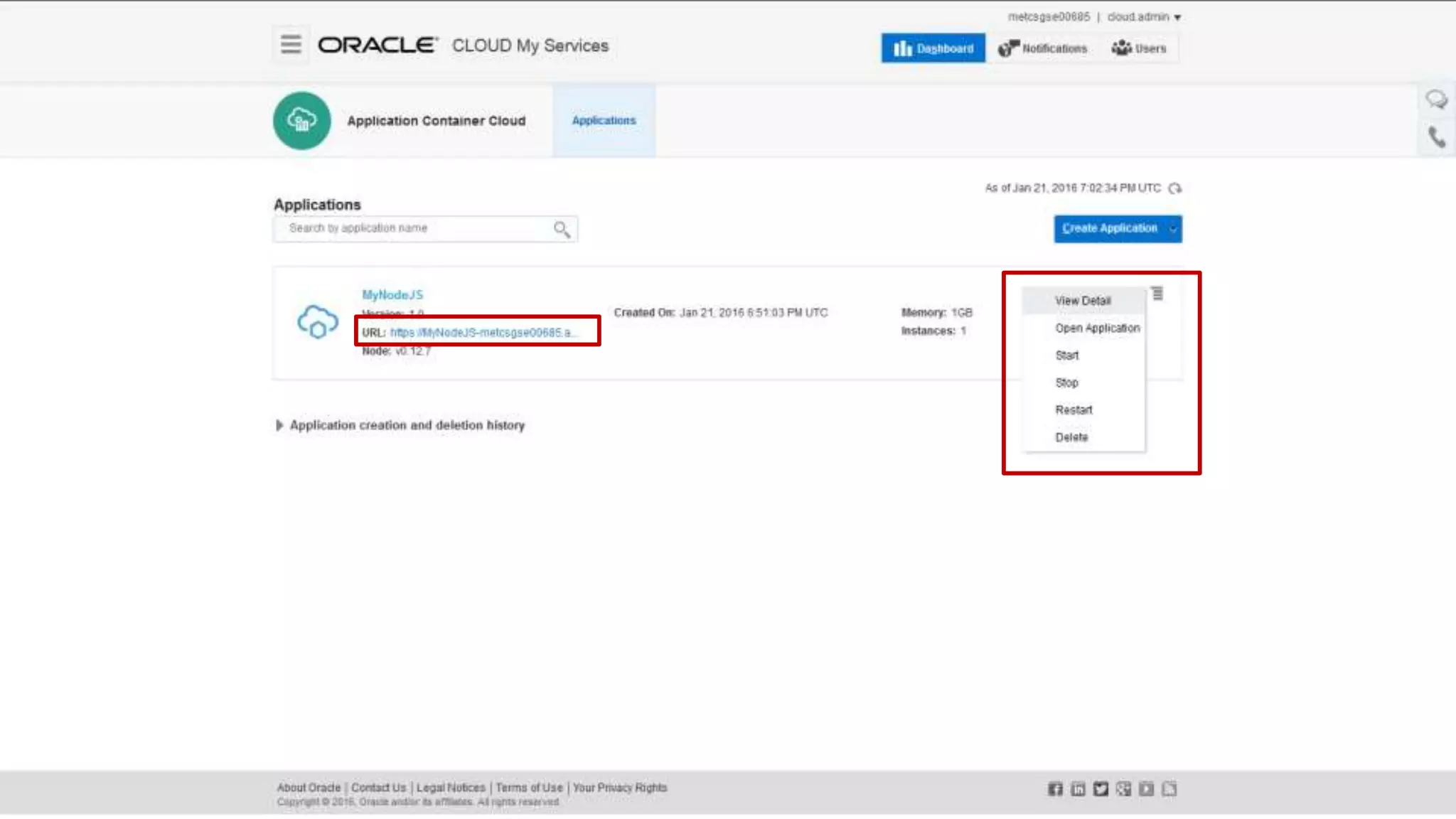Click the application actions menu icon

(1157, 294)
